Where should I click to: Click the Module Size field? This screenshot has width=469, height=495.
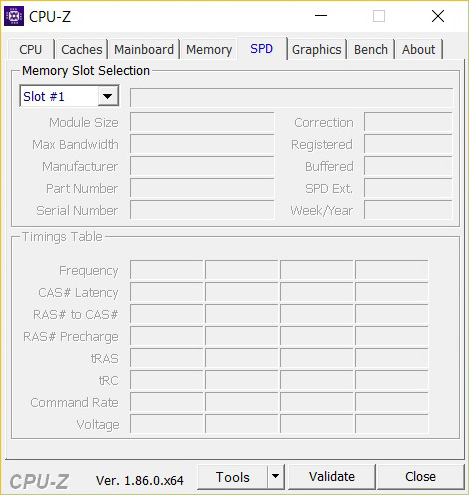coord(202,122)
